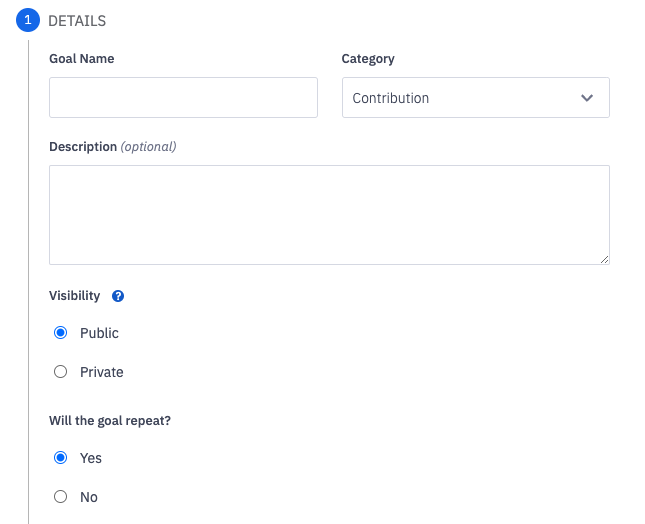The height and width of the screenshot is (524, 645).
Task: Click the Yes option label text
Action: (91, 458)
